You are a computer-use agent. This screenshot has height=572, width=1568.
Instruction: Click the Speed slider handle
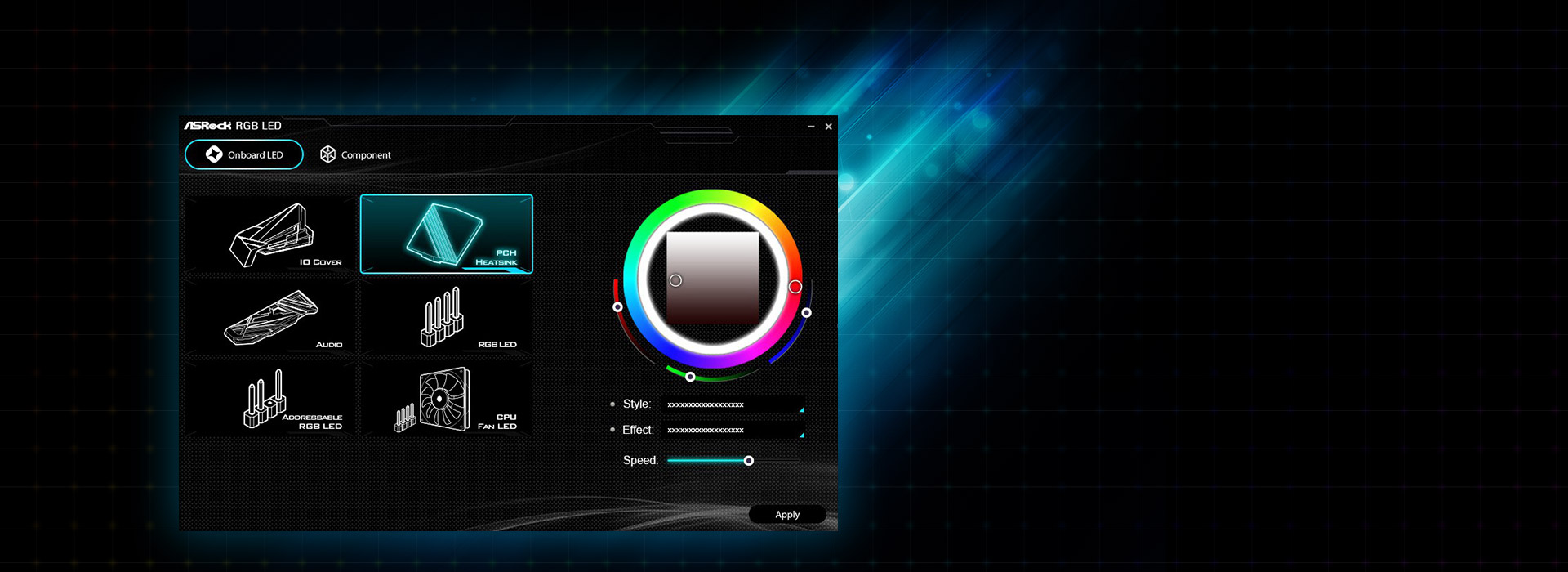coord(748,461)
